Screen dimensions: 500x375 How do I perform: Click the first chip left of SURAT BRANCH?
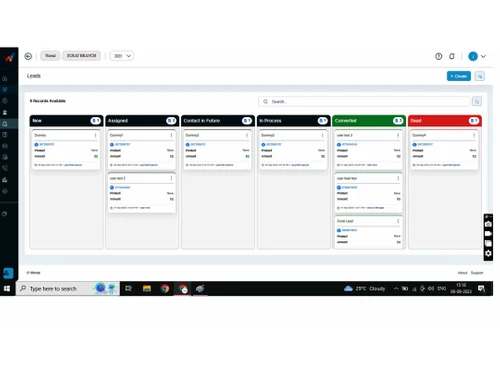[x=50, y=56]
